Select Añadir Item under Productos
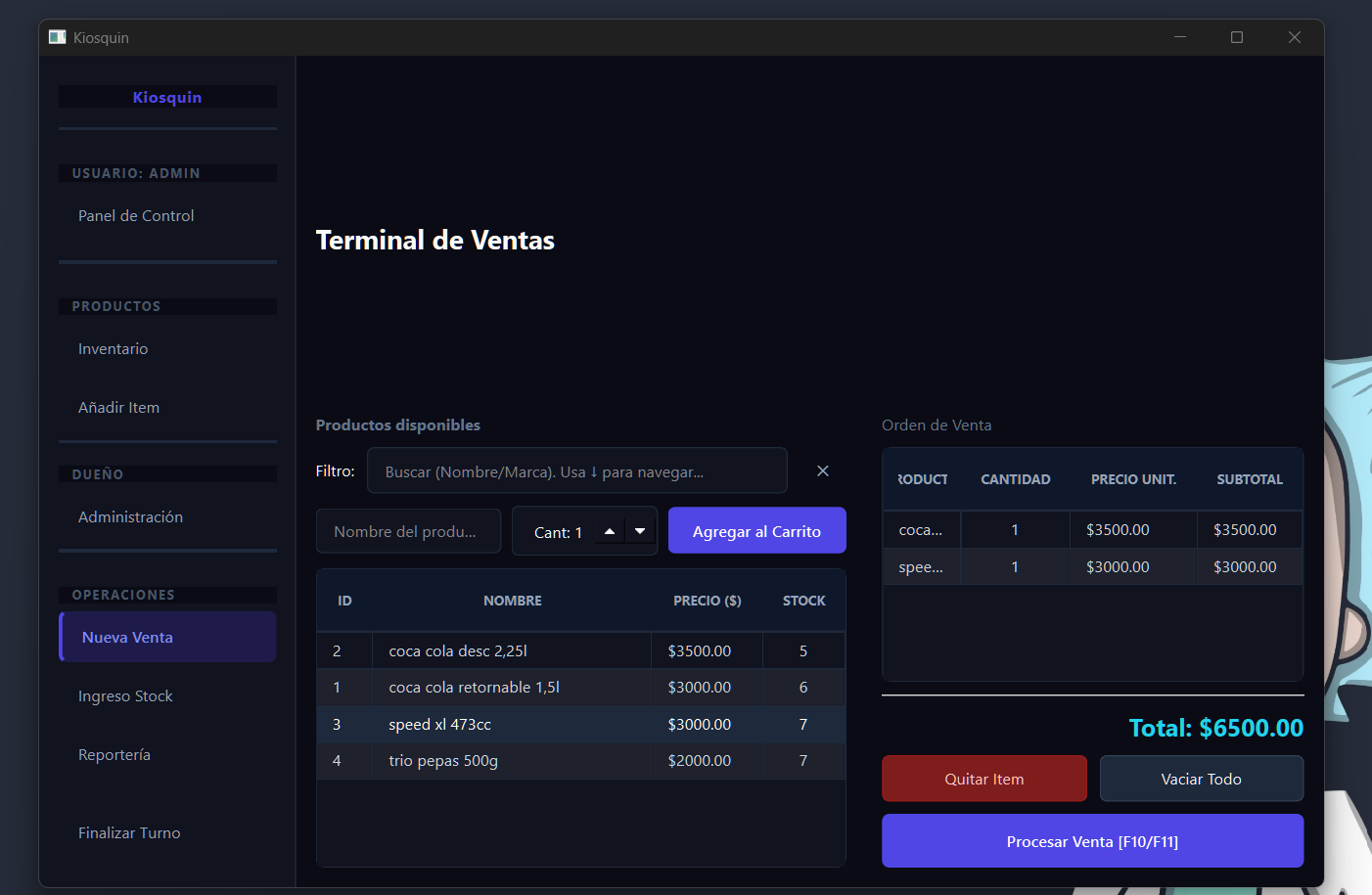Image resolution: width=1372 pixels, height=895 pixels. coord(118,407)
